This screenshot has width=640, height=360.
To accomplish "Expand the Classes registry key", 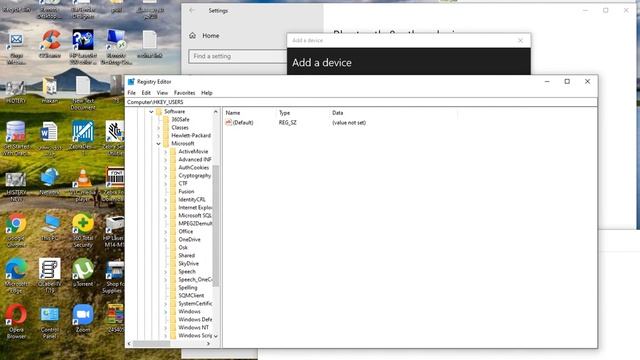I will [159, 128].
